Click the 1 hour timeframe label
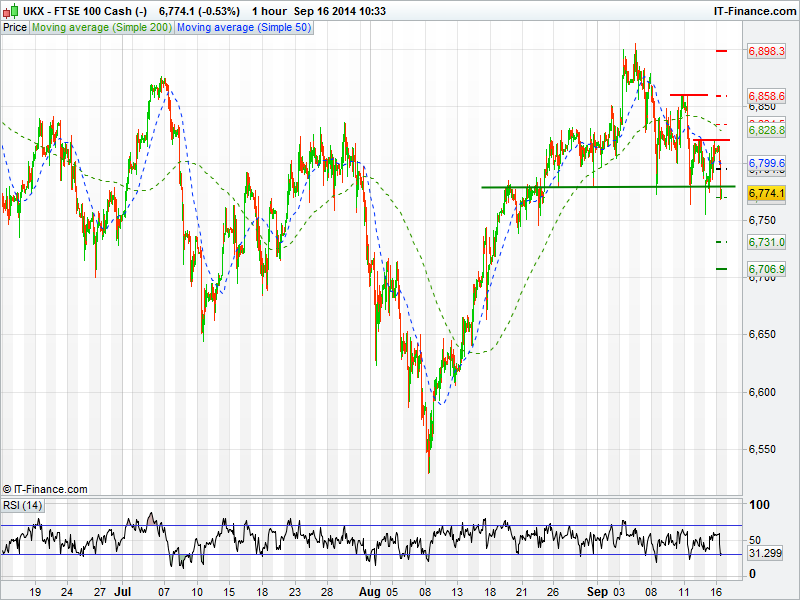This screenshot has width=800, height=600. pyautogui.click(x=269, y=11)
